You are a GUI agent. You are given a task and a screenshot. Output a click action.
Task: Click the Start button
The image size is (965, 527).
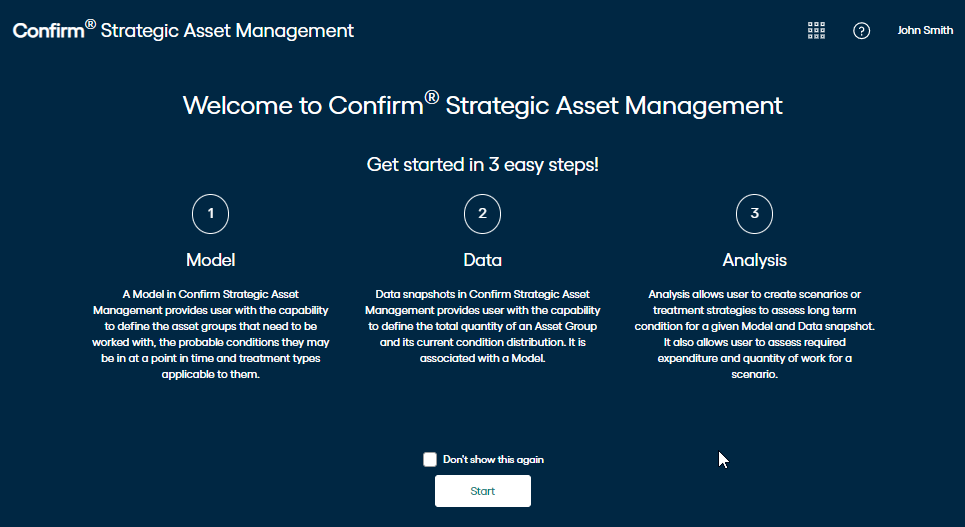coord(482,491)
